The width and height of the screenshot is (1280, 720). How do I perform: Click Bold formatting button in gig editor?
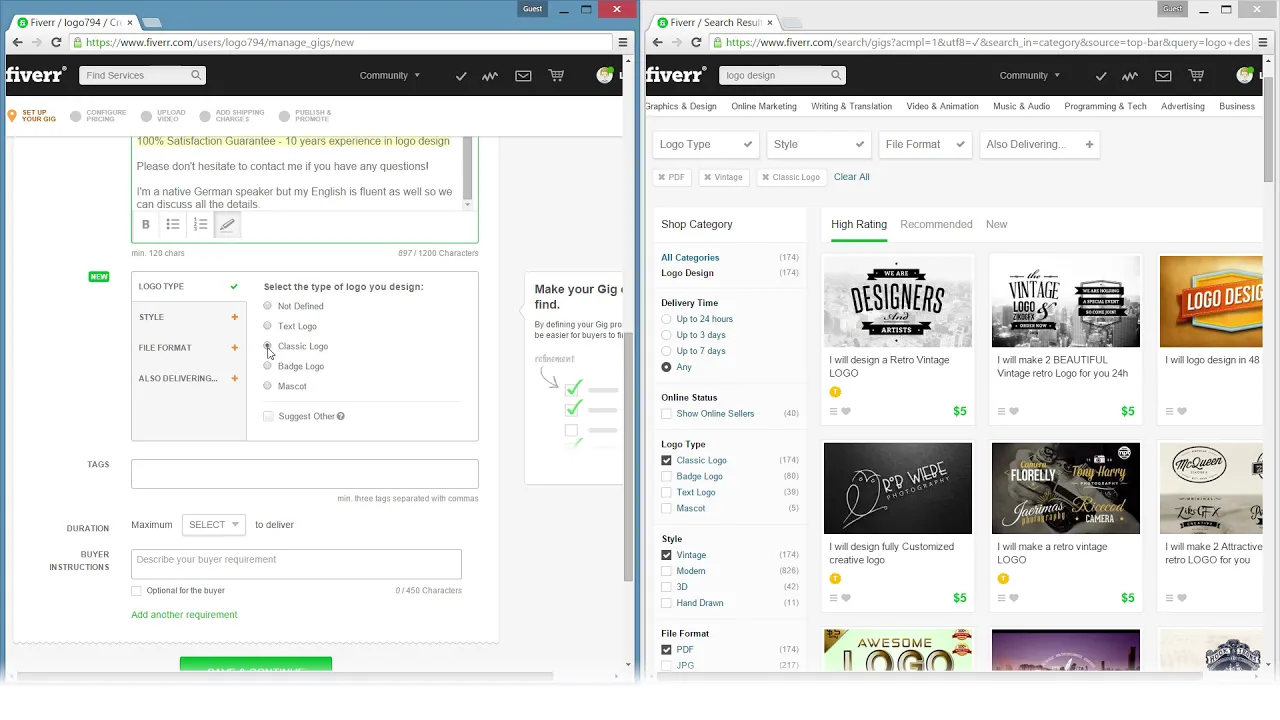[146, 225]
